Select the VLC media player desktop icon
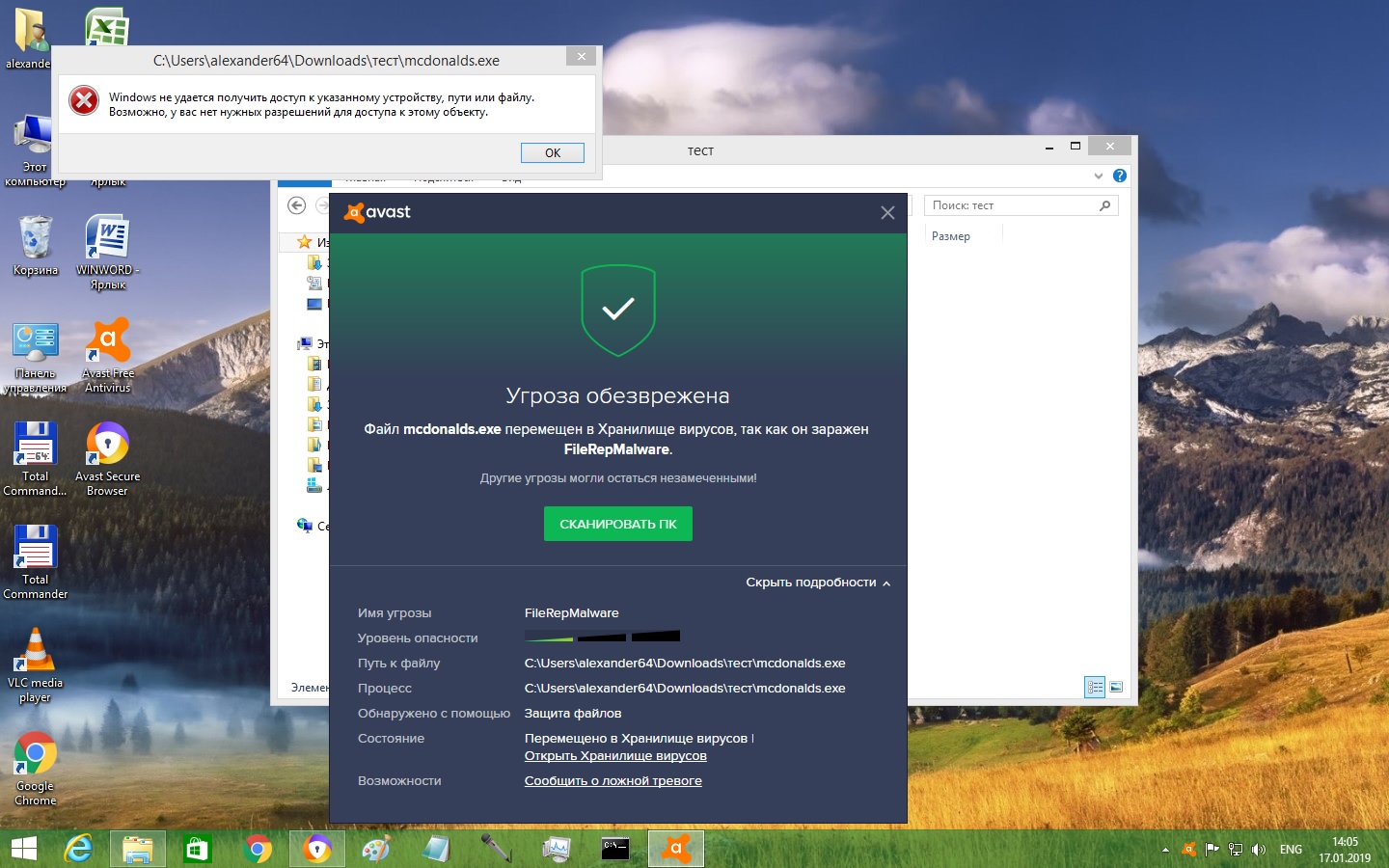Viewport: 1389px width, 868px height. tap(36, 665)
